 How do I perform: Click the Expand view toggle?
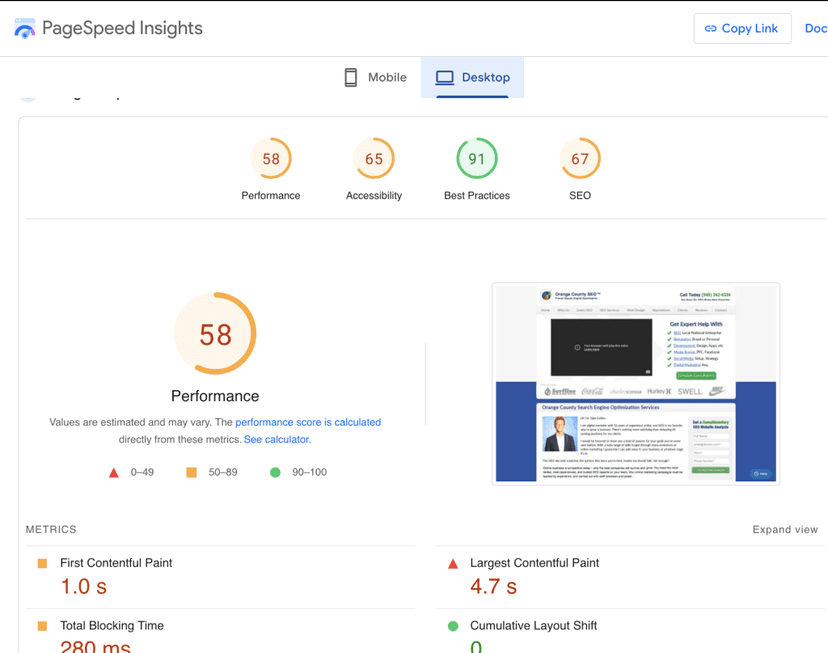tap(785, 529)
